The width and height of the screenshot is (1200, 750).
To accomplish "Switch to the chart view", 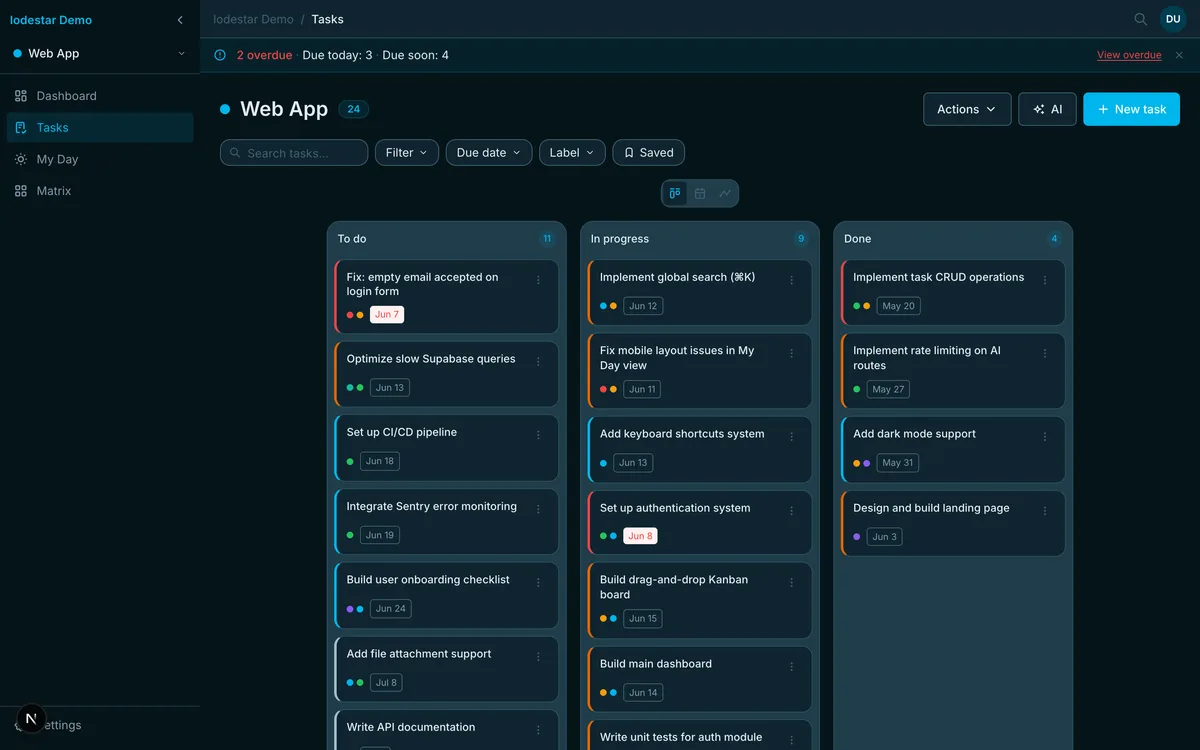I will click(x=725, y=193).
